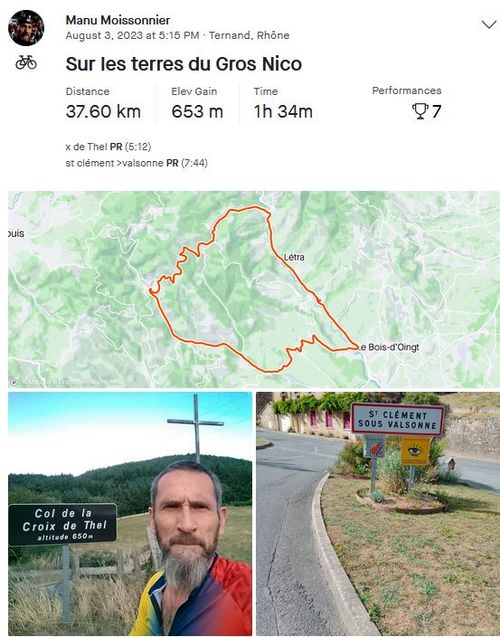Open the x de Thel PR segment
The width and height of the screenshot is (500, 637).
108,146
